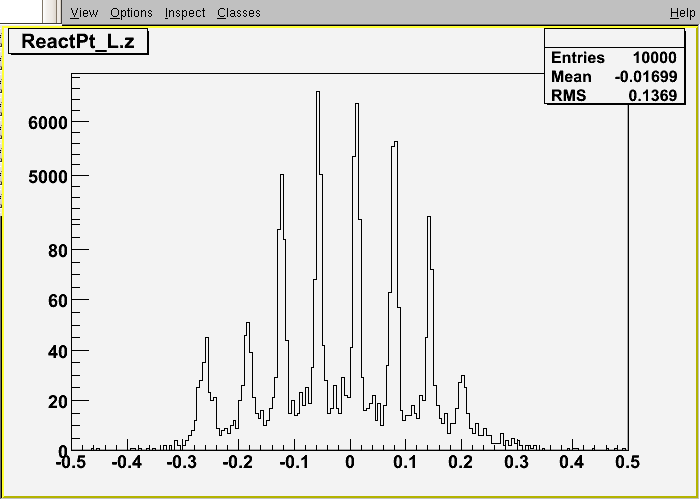Viewport: 700px width, 500px height.
Task: Click the x-axis label 0.3
Action: pos(517,462)
